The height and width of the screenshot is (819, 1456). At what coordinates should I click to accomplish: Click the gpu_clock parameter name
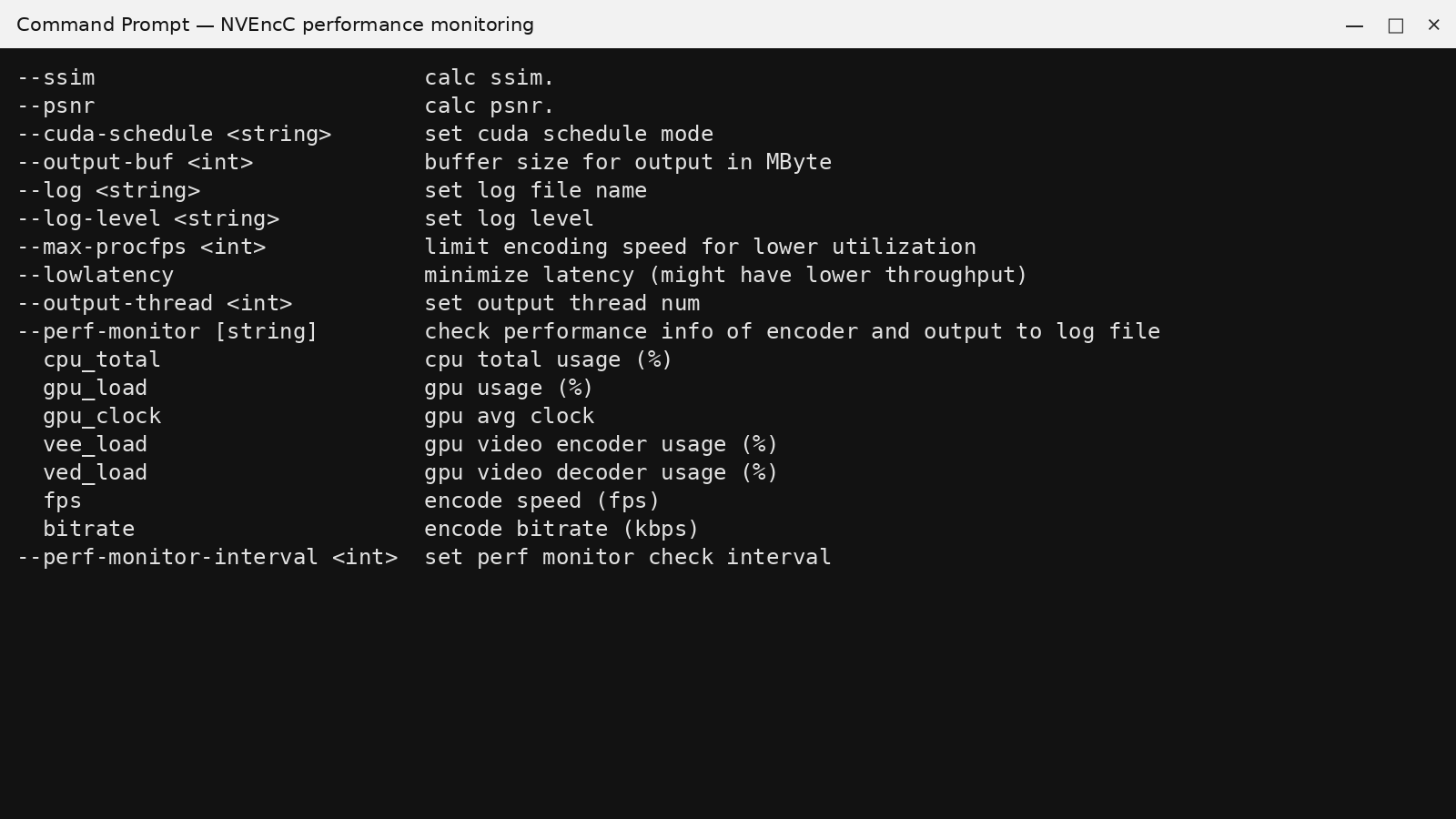(102, 417)
